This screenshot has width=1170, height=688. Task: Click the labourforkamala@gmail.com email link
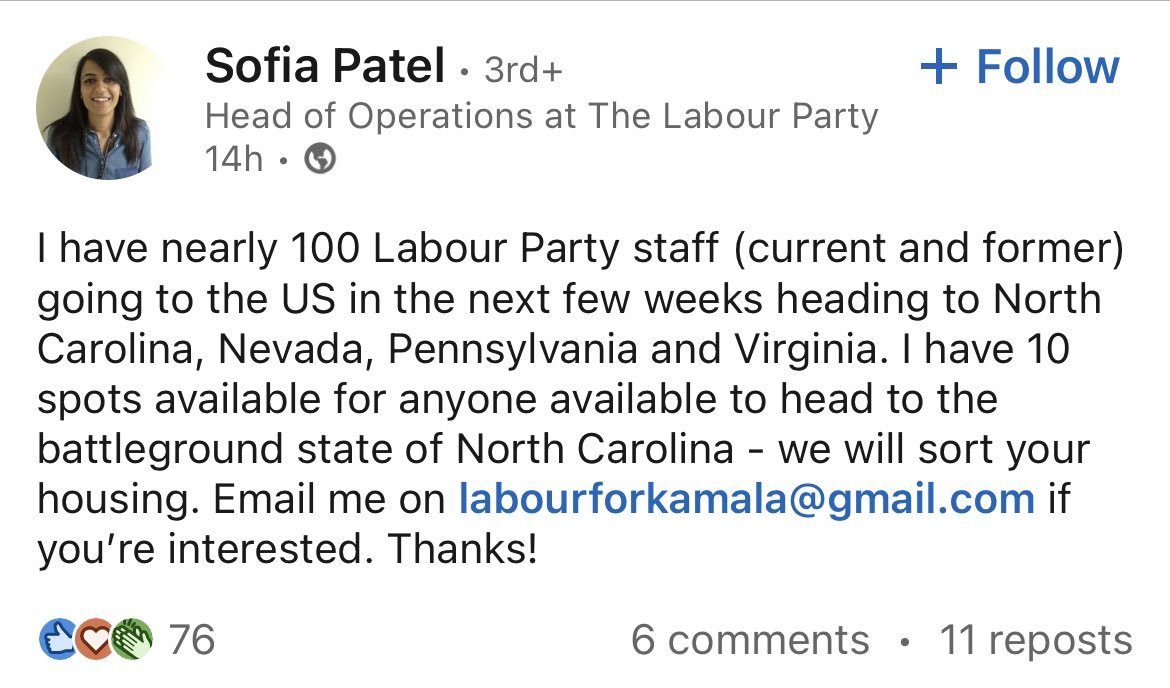coord(746,498)
